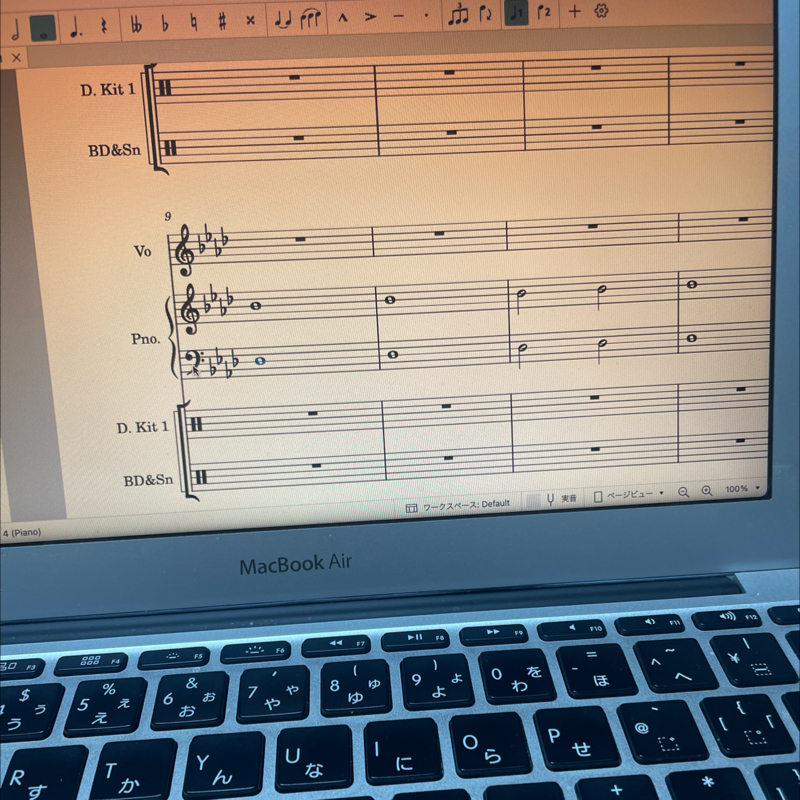This screenshot has width=800, height=800.
Task: Zoom out with the minus magnifier
Action: (x=684, y=492)
